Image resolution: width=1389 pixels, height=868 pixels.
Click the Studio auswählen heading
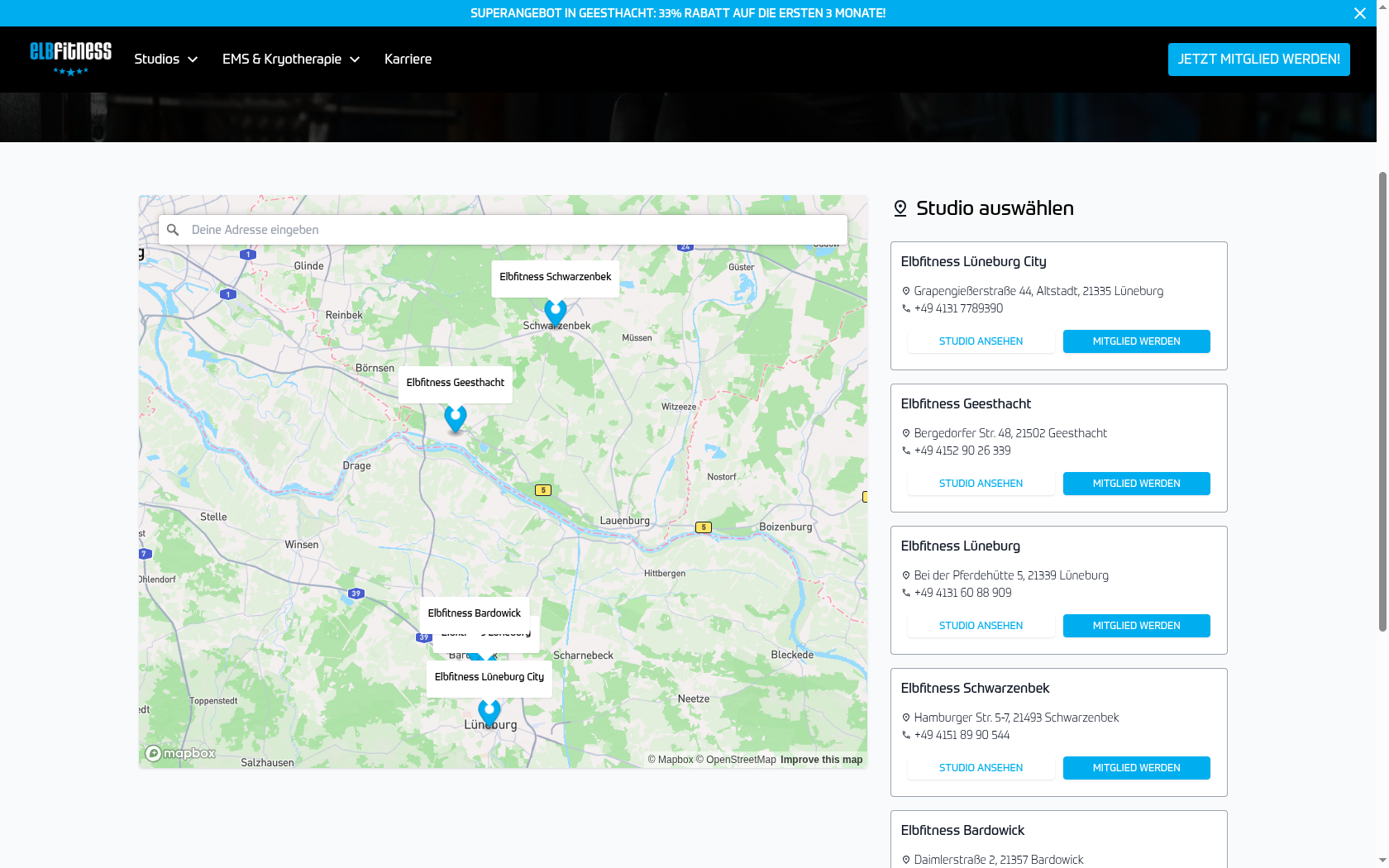(x=995, y=208)
